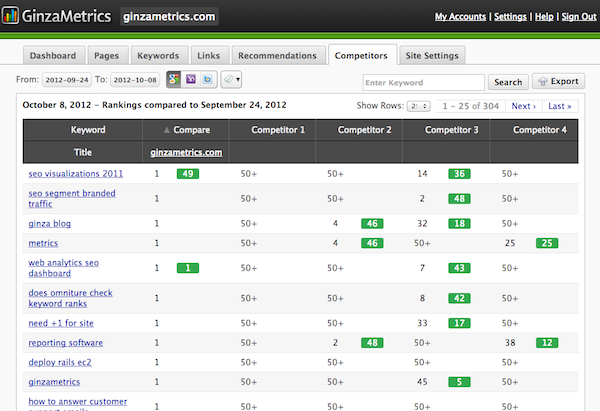Switch to the Dashboard tab

pyautogui.click(x=53, y=55)
